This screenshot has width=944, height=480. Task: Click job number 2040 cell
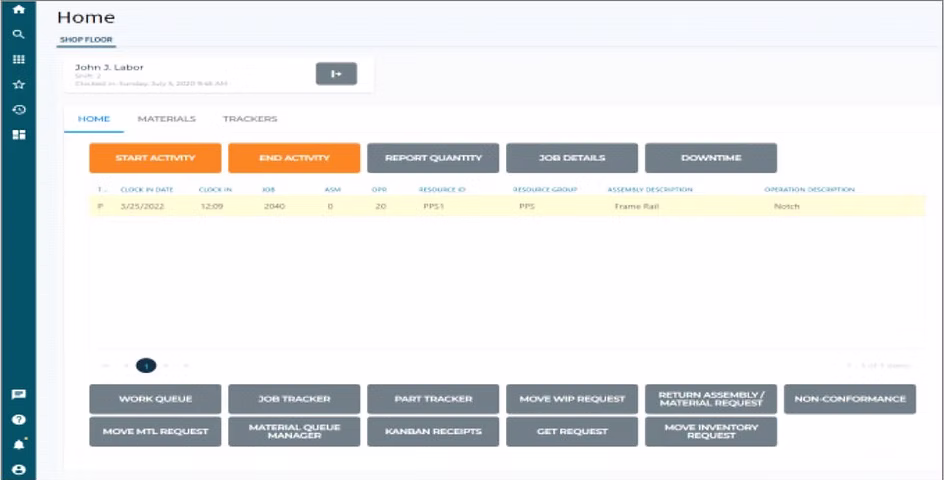(x=275, y=207)
